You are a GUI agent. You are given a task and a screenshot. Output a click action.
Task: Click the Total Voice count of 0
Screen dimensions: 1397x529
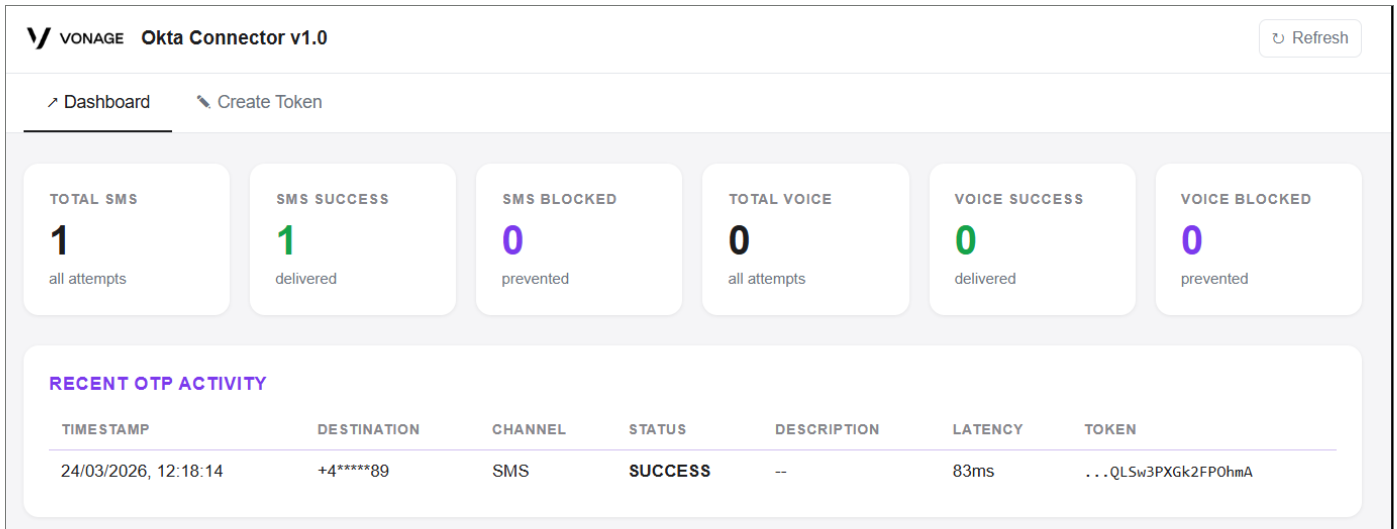pyautogui.click(x=739, y=240)
